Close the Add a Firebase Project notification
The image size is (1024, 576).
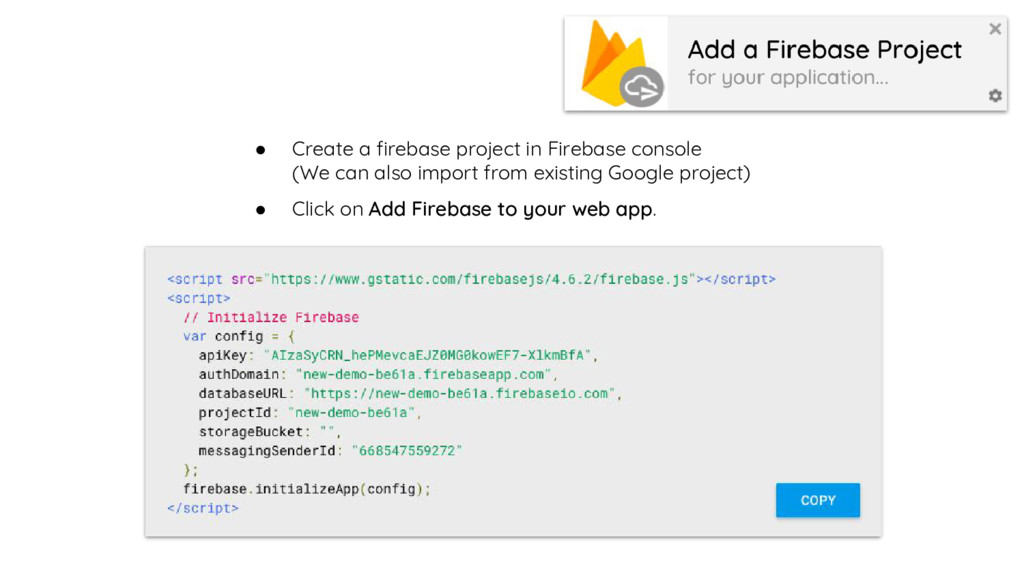pyautogui.click(x=995, y=29)
